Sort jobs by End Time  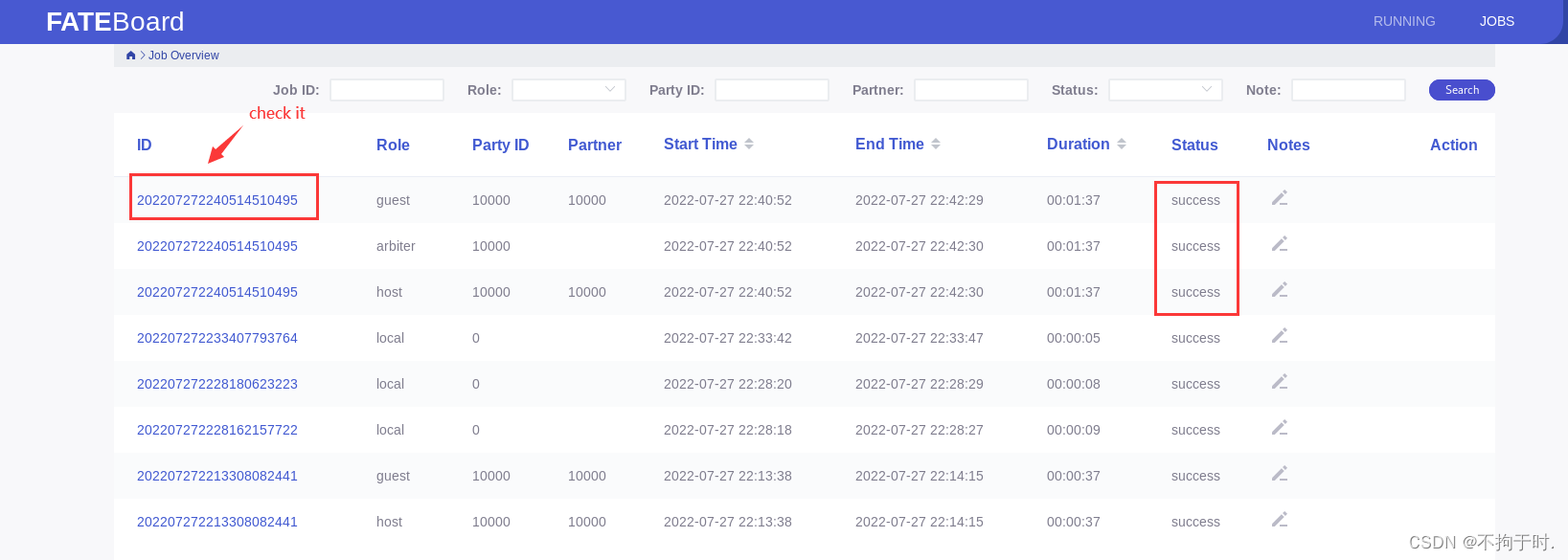[x=936, y=144]
